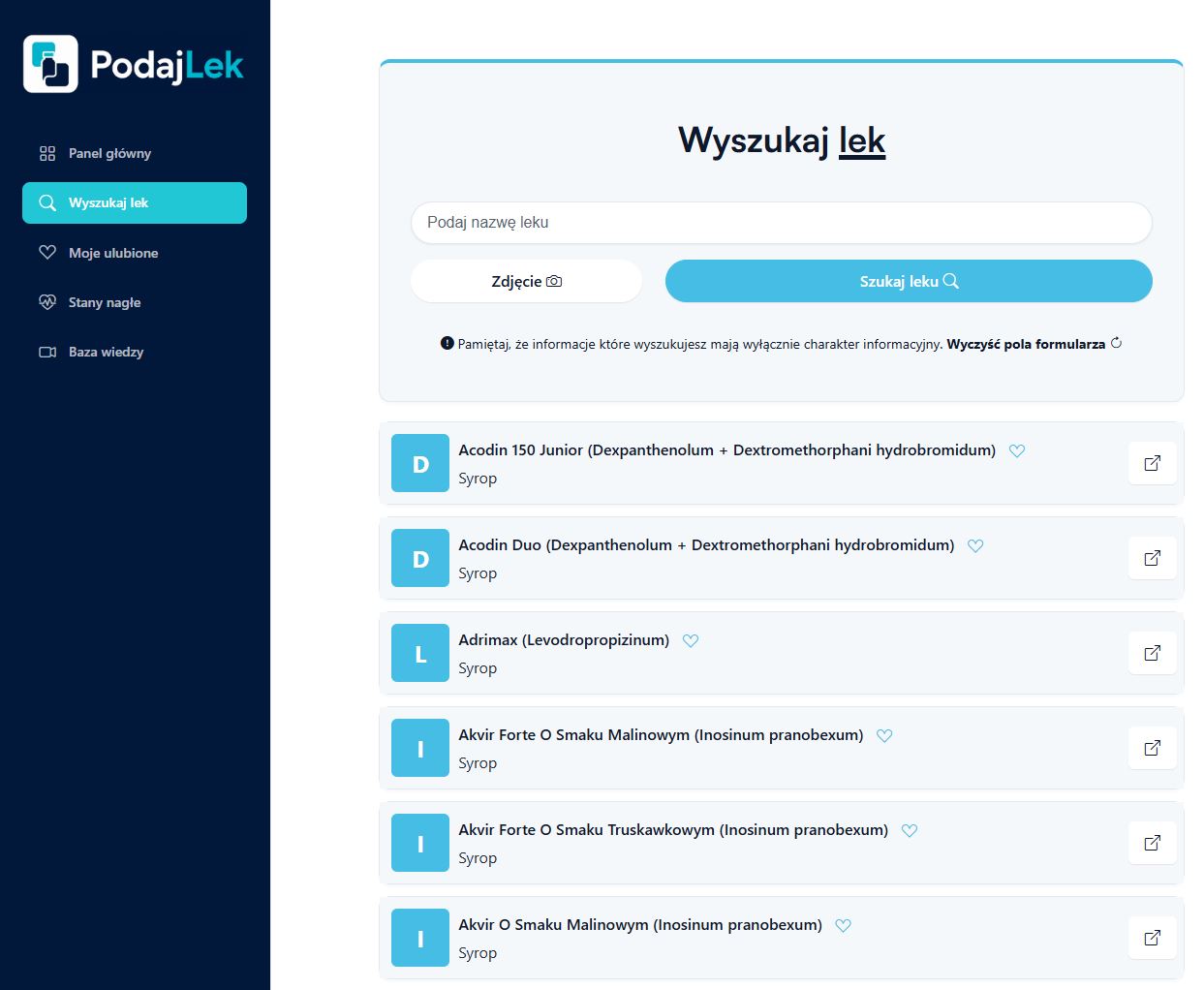
Task: Favorite Acodin Duo with heart icon
Action: [975, 545]
